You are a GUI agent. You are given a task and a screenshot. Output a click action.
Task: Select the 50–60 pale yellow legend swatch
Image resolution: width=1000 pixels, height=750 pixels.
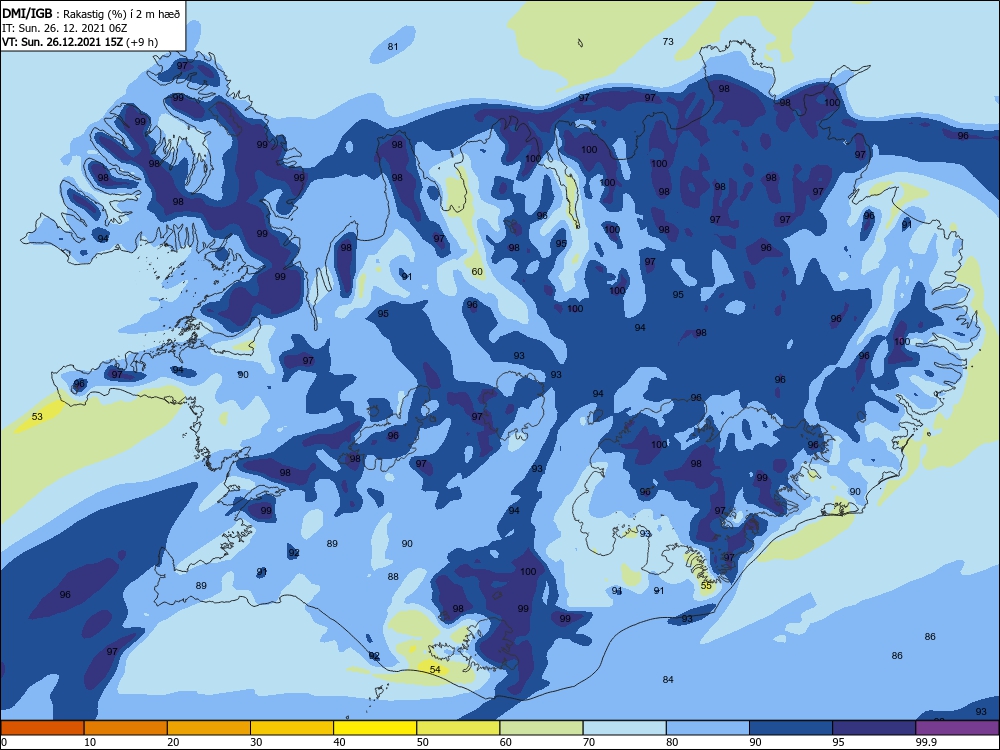pos(458,728)
